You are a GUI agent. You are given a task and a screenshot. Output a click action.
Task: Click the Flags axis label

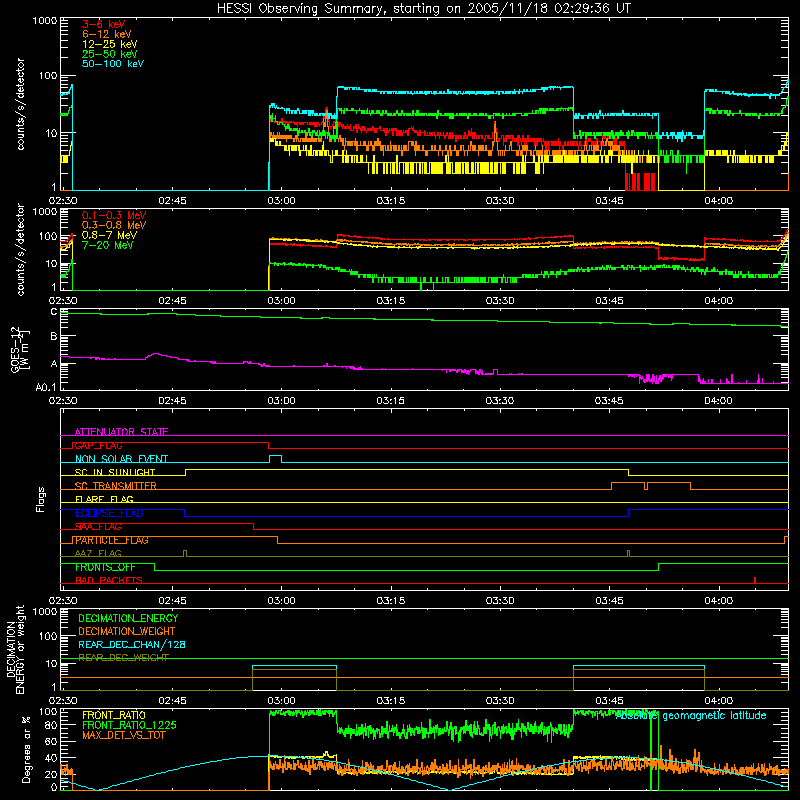pos(40,499)
